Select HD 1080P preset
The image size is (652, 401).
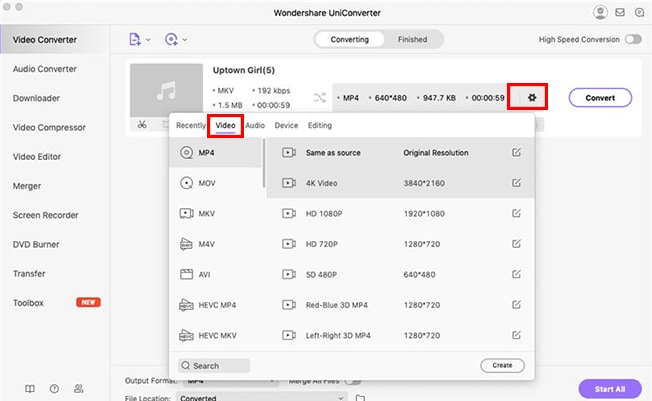[400, 213]
